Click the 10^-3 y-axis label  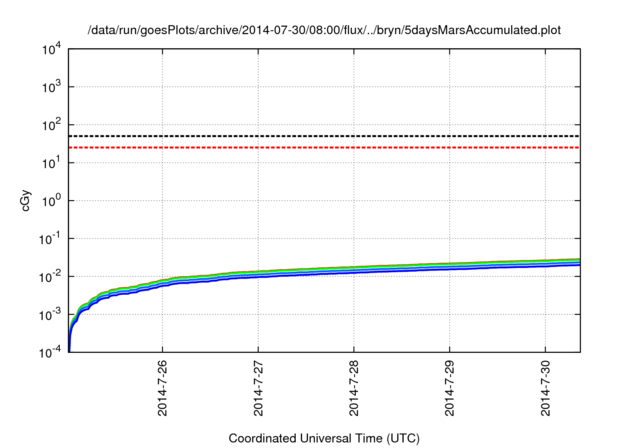[x=49, y=315]
